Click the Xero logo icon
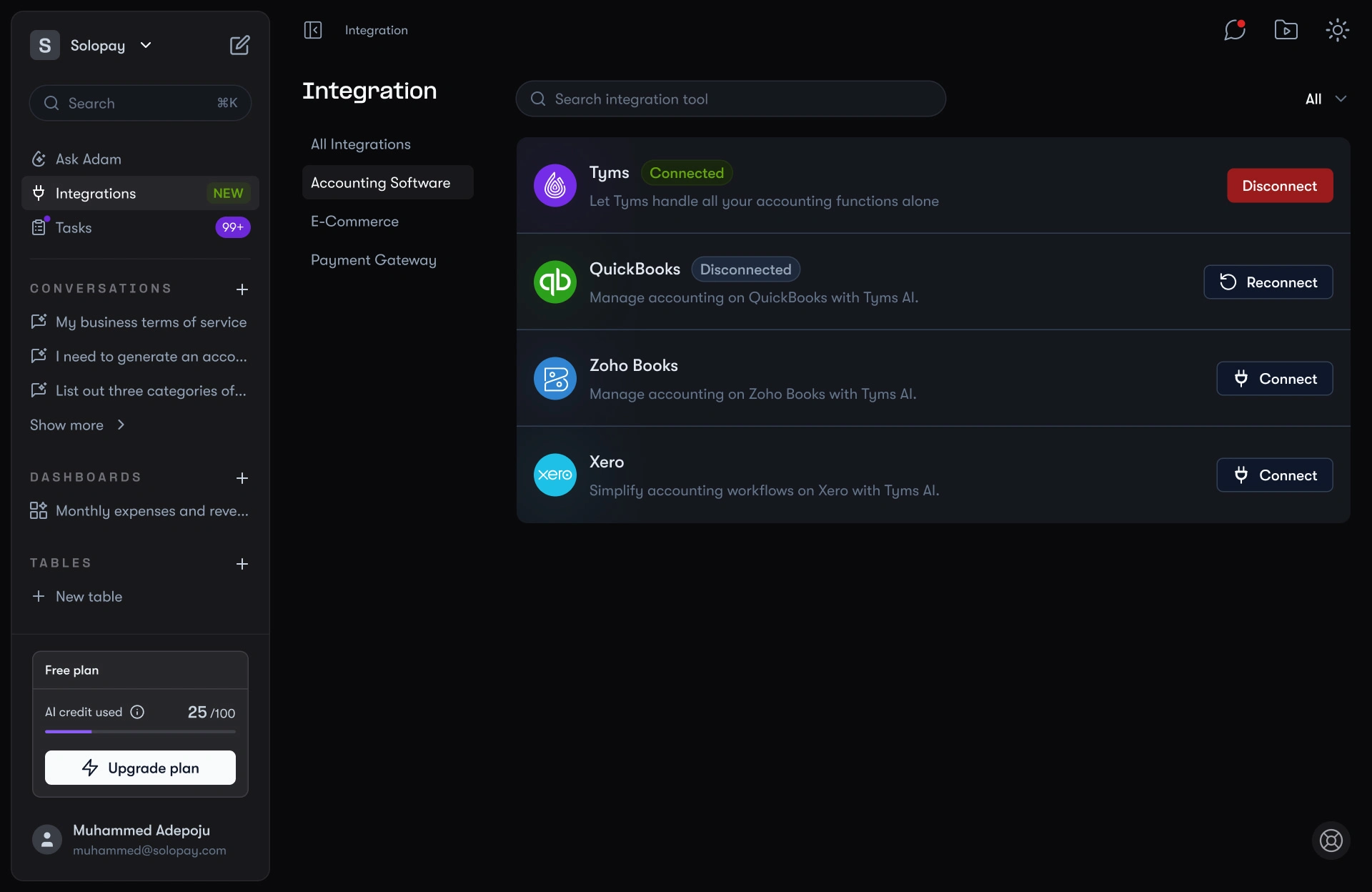This screenshot has height=892, width=1372. pos(555,475)
